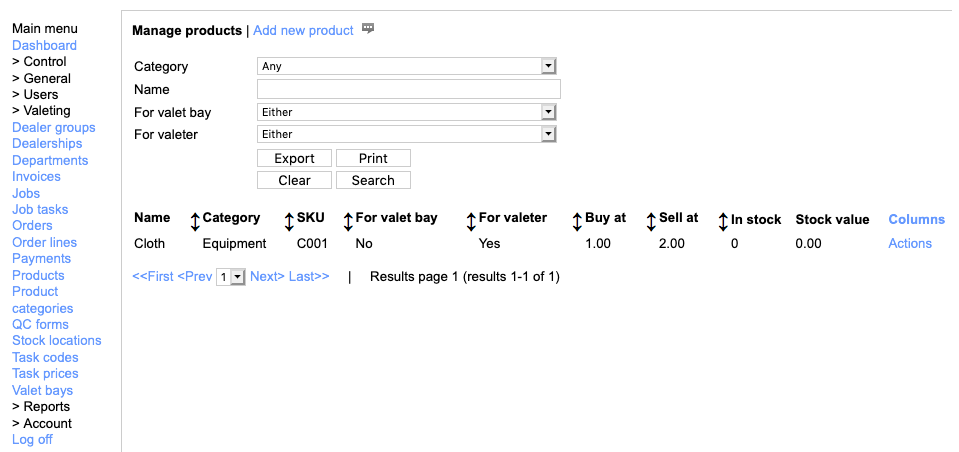Sort by For valeter arrow icon
Viewport: 959px width, 452px height.
pyautogui.click(x=577, y=223)
